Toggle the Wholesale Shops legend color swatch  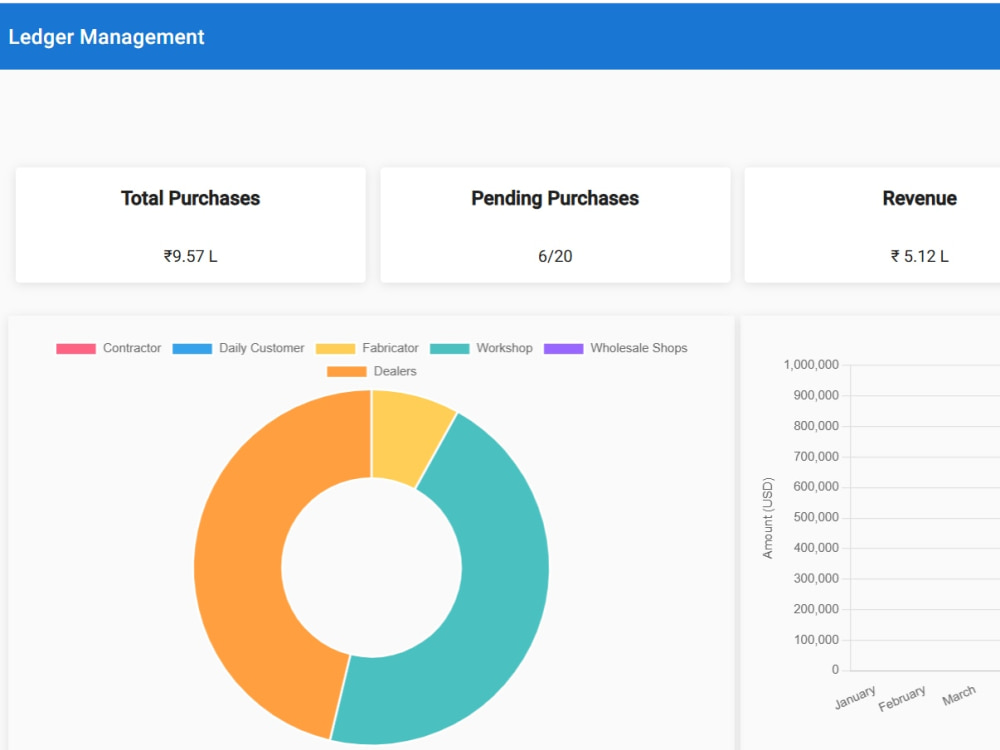click(563, 348)
